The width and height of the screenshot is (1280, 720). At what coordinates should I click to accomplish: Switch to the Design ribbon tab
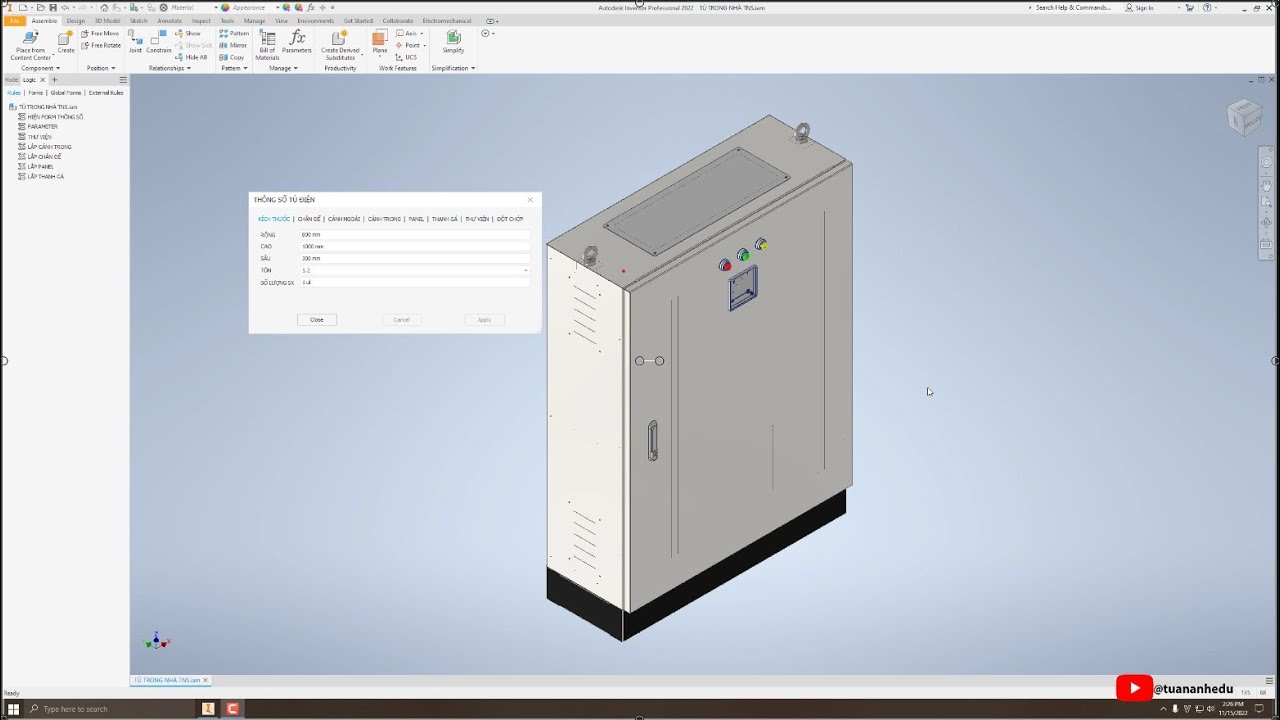point(76,20)
